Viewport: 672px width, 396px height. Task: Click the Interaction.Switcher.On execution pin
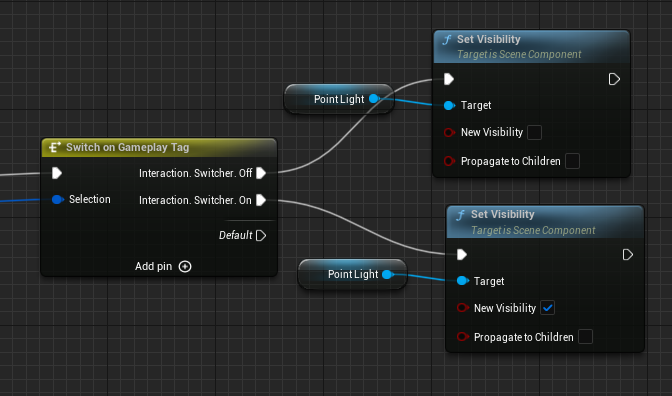(261, 200)
